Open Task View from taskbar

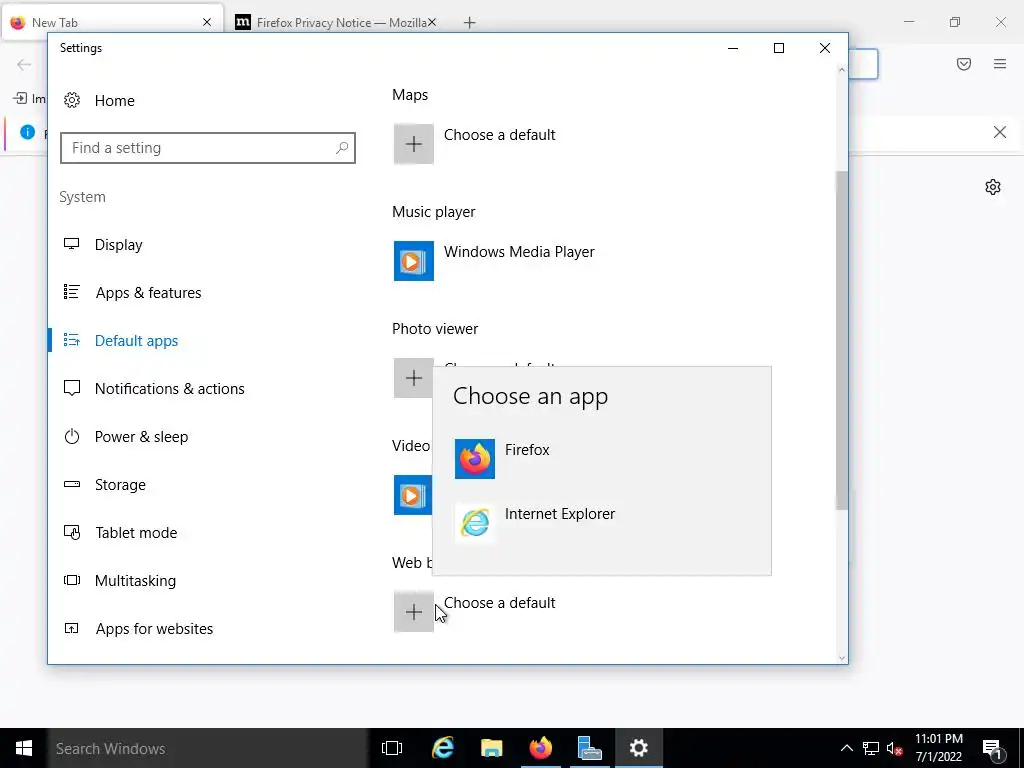tap(392, 748)
